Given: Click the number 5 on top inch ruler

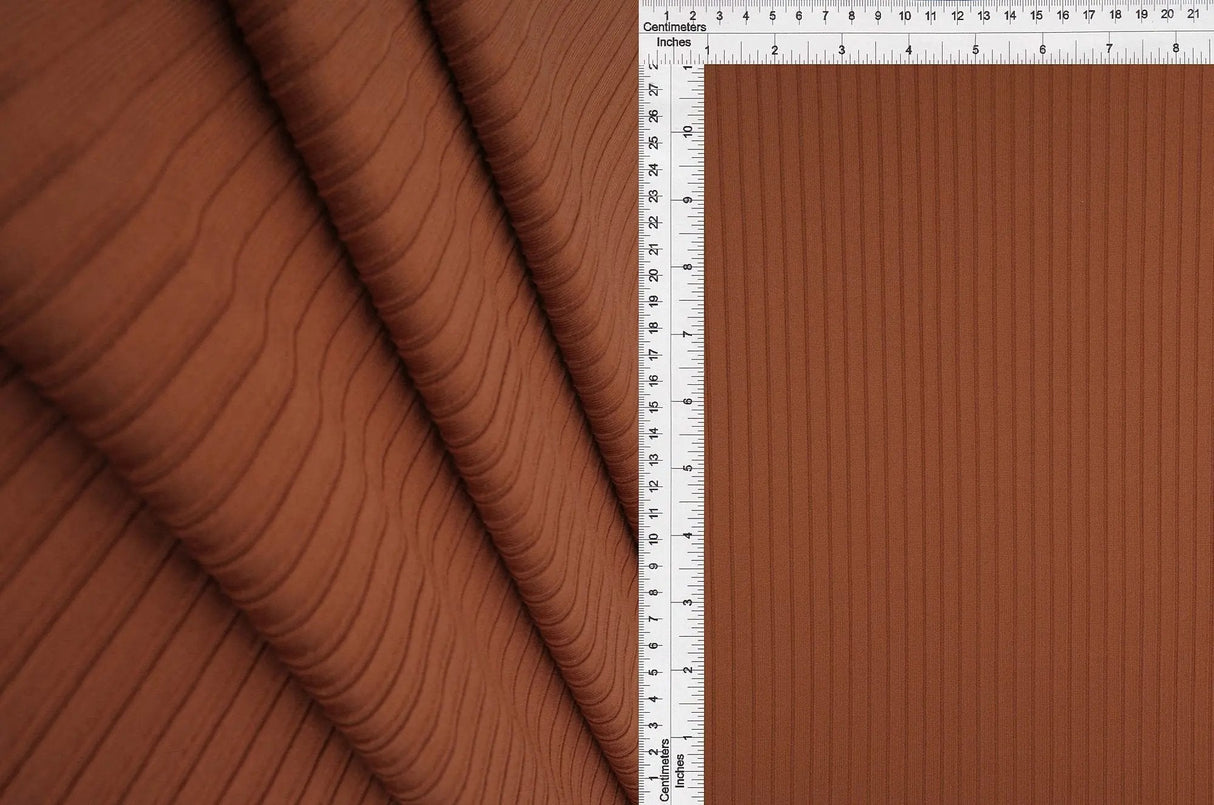Looking at the screenshot, I should [x=976, y=47].
